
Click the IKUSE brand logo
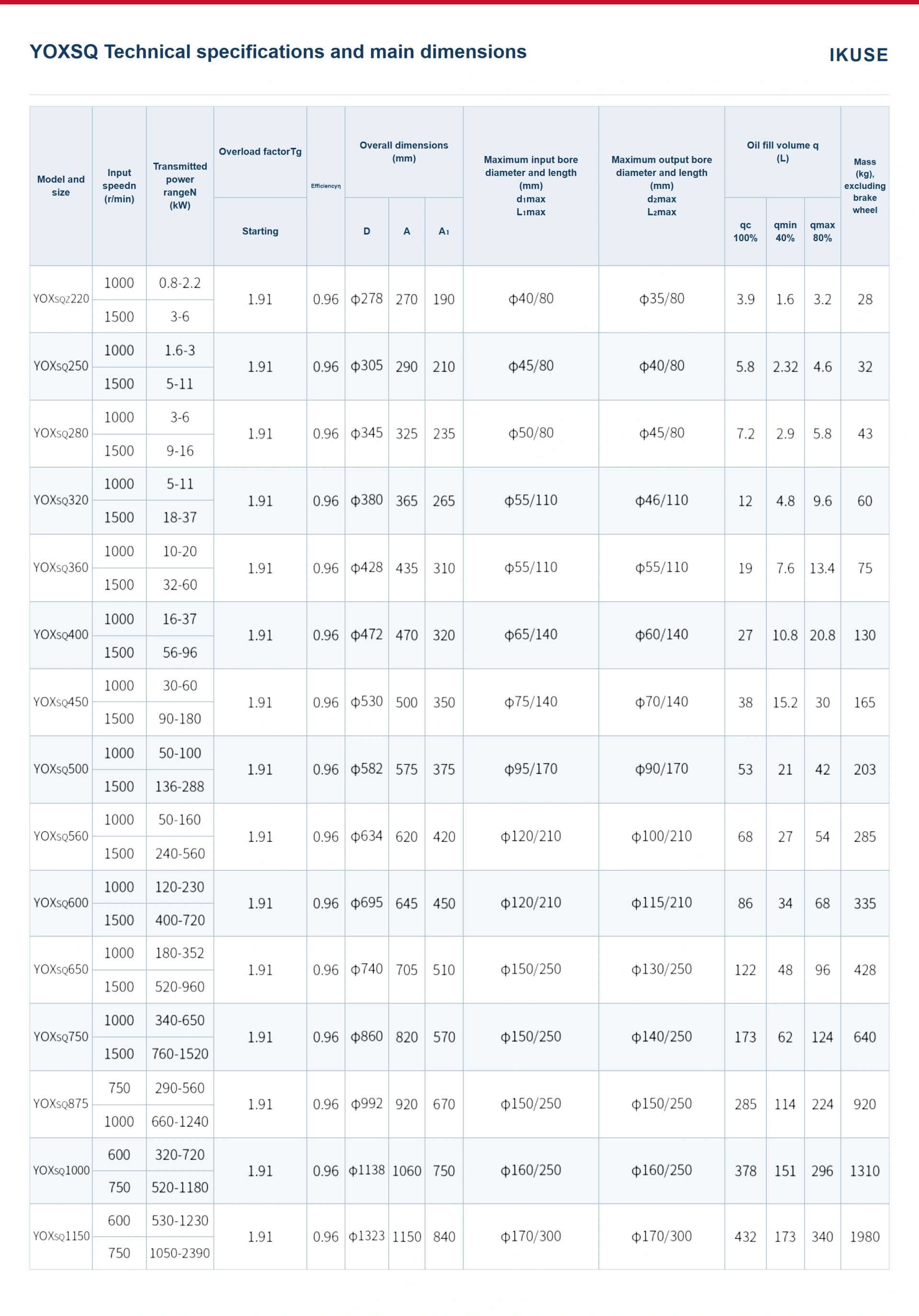858,55
